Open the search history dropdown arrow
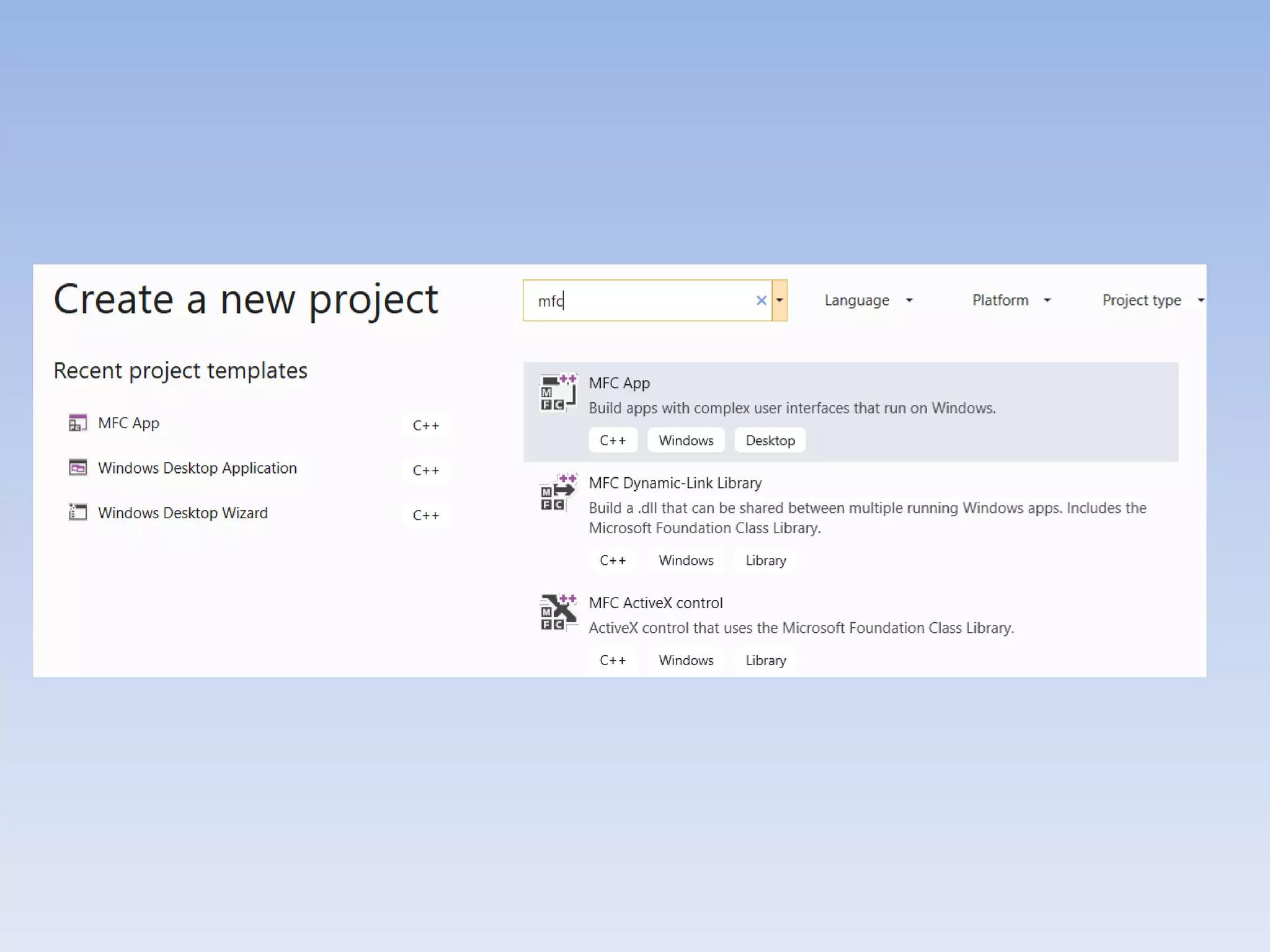Image resolution: width=1270 pixels, height=952 pixels. click(x=779, y=301)
